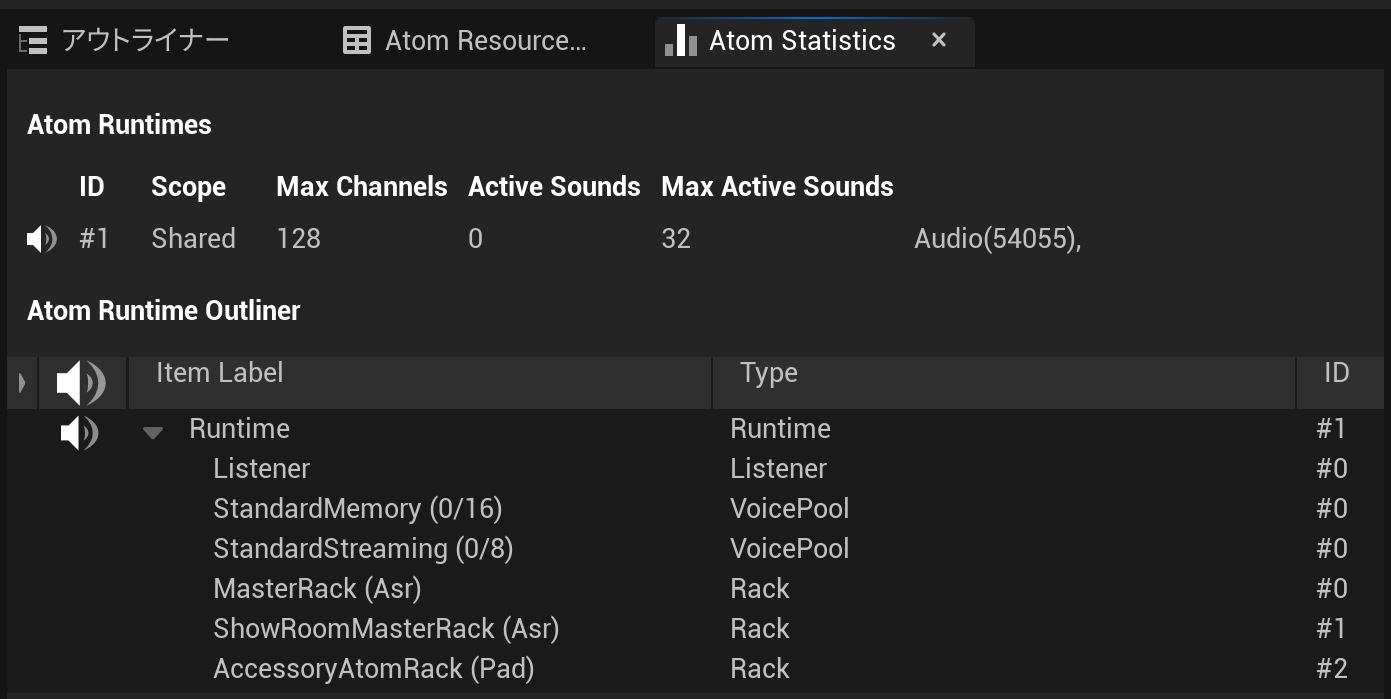Collapse the Runtime tree node
This screenshot has width=1391, height=699.
153,433
